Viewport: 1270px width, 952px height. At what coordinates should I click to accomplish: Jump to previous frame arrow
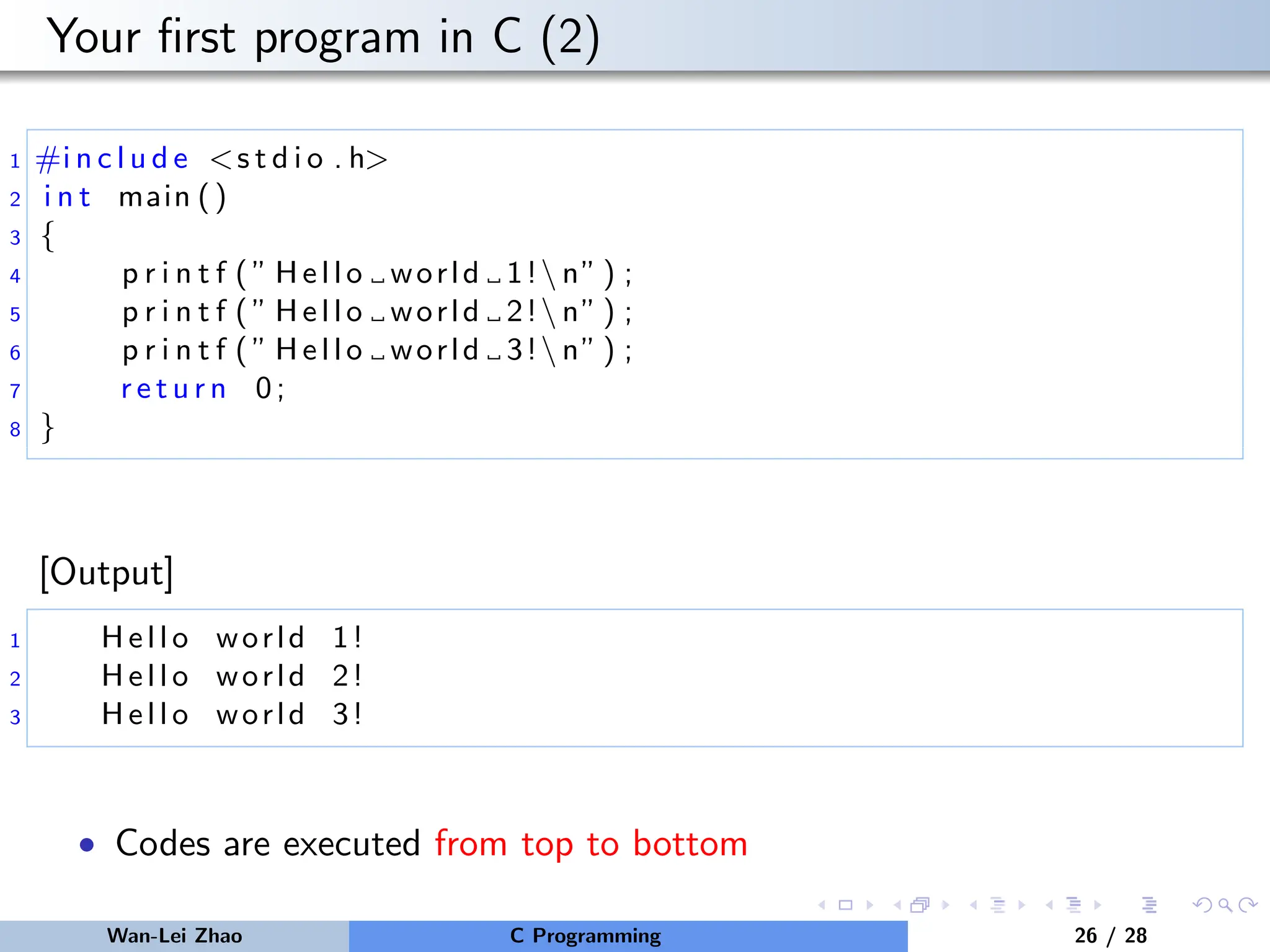897,905
